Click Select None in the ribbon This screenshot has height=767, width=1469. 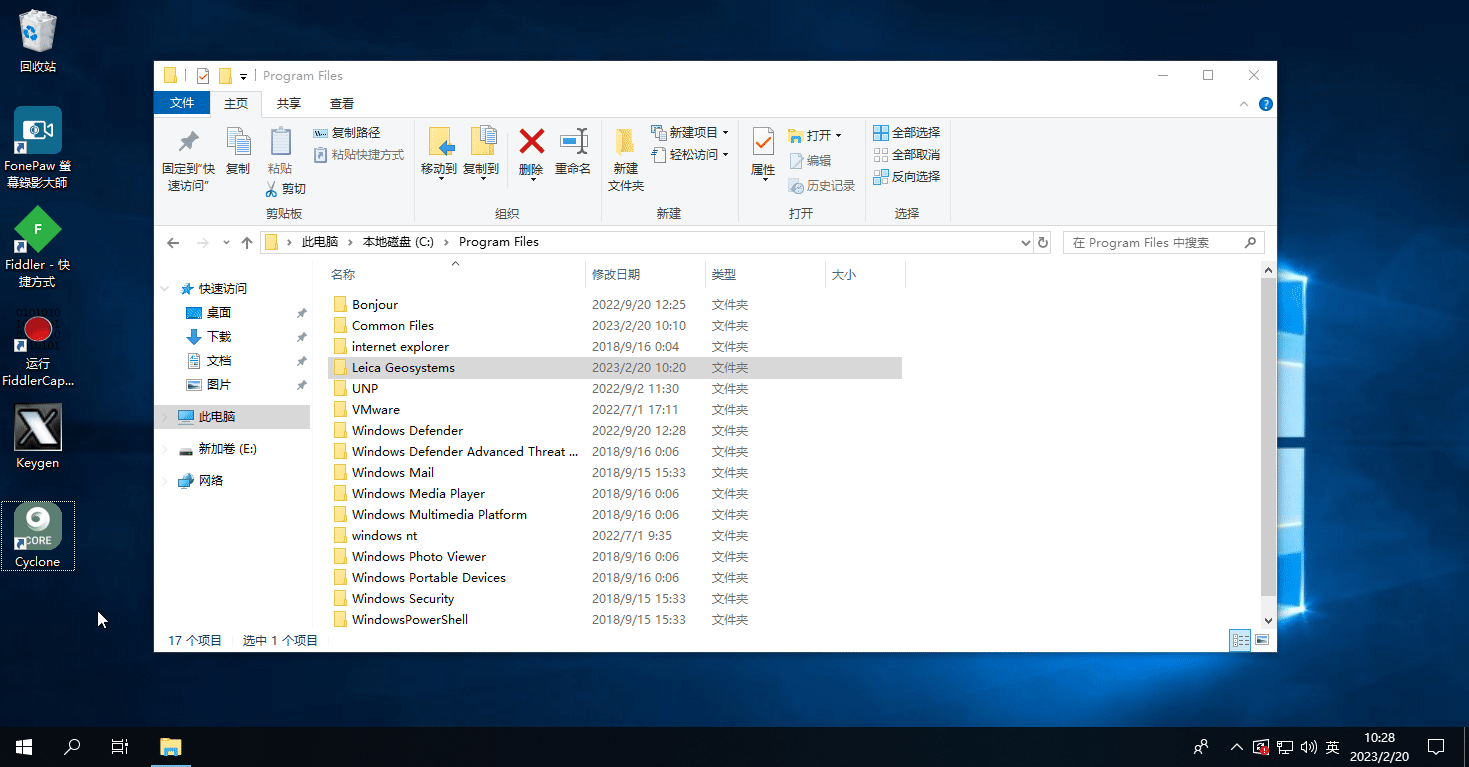coord(907,155)
